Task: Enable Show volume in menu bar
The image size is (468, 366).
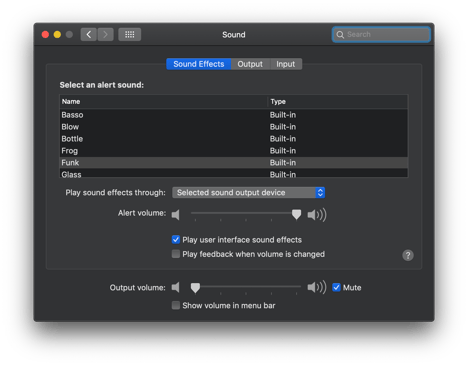Action: 176,305
